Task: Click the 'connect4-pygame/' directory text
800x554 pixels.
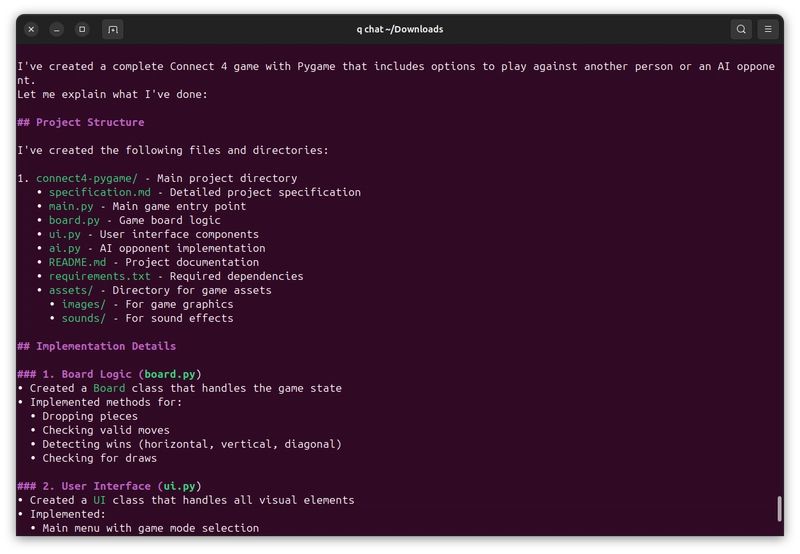Action: (x=87, y=179)
